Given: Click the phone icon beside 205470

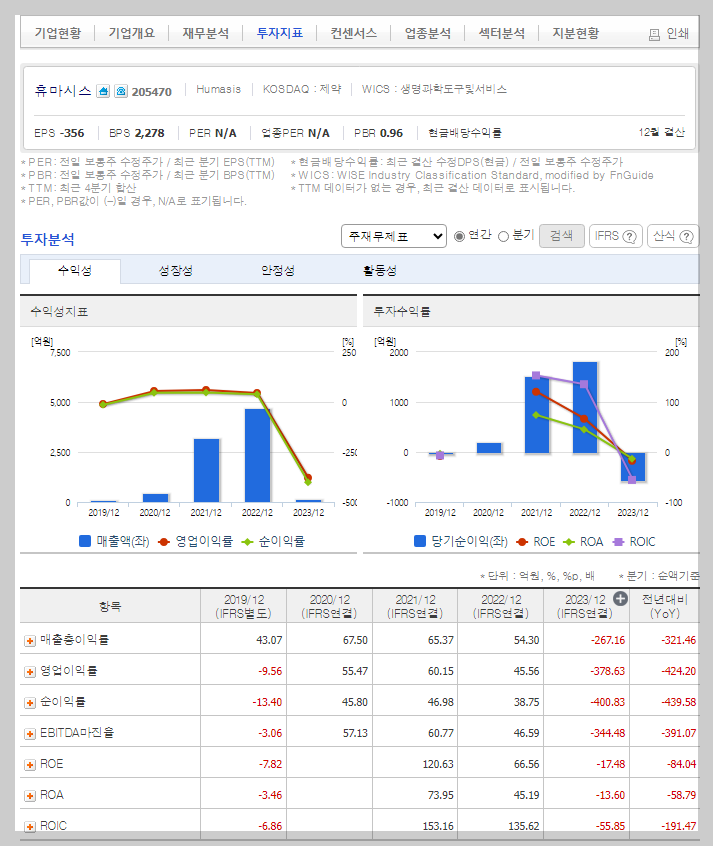Looking at the screenshot, I should (121, 91).
